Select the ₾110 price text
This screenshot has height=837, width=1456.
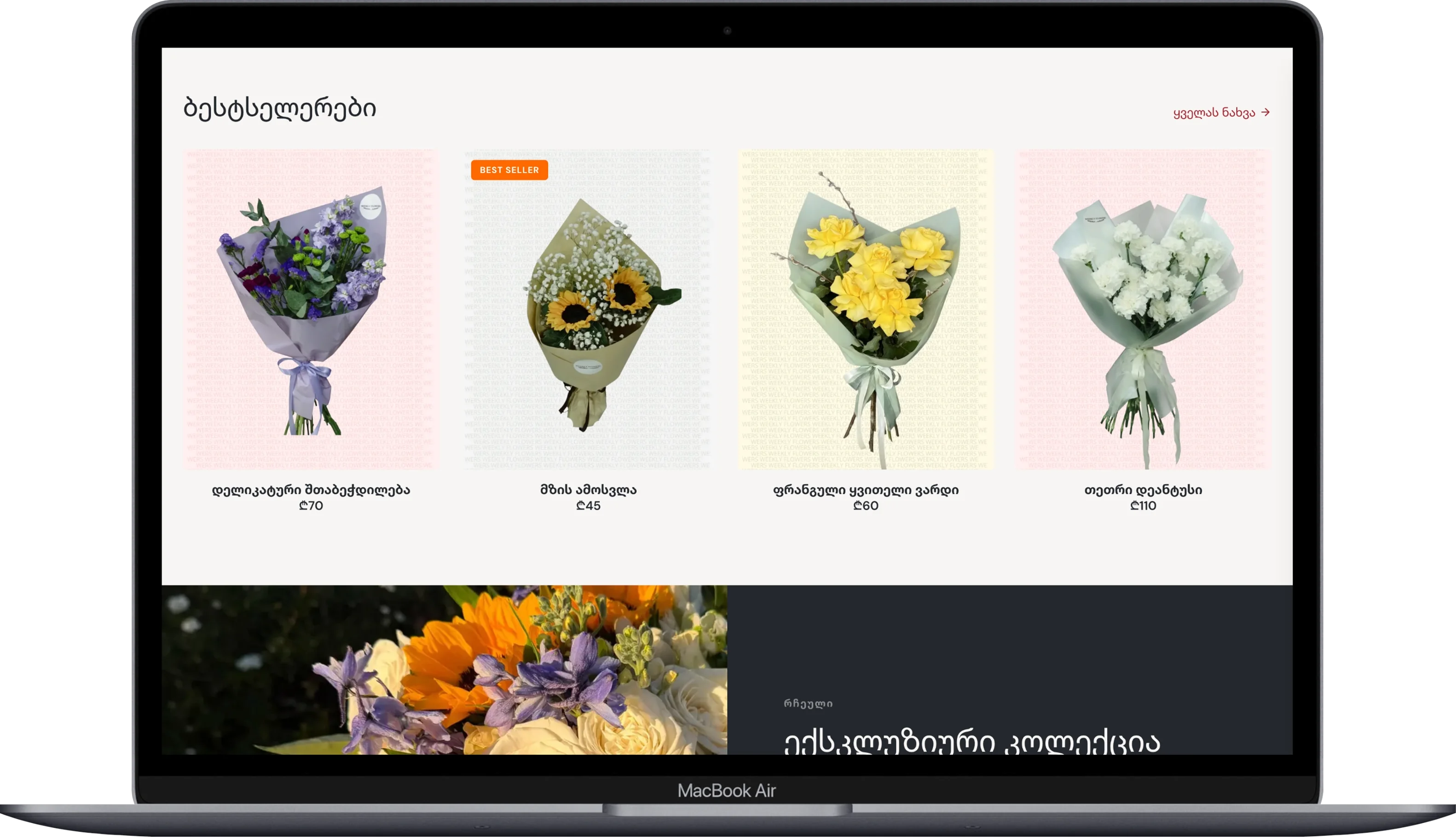(1144, 506)
